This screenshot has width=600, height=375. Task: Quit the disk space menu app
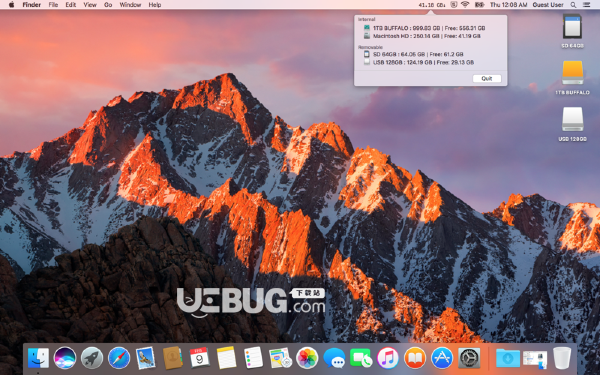pos(487,78)
